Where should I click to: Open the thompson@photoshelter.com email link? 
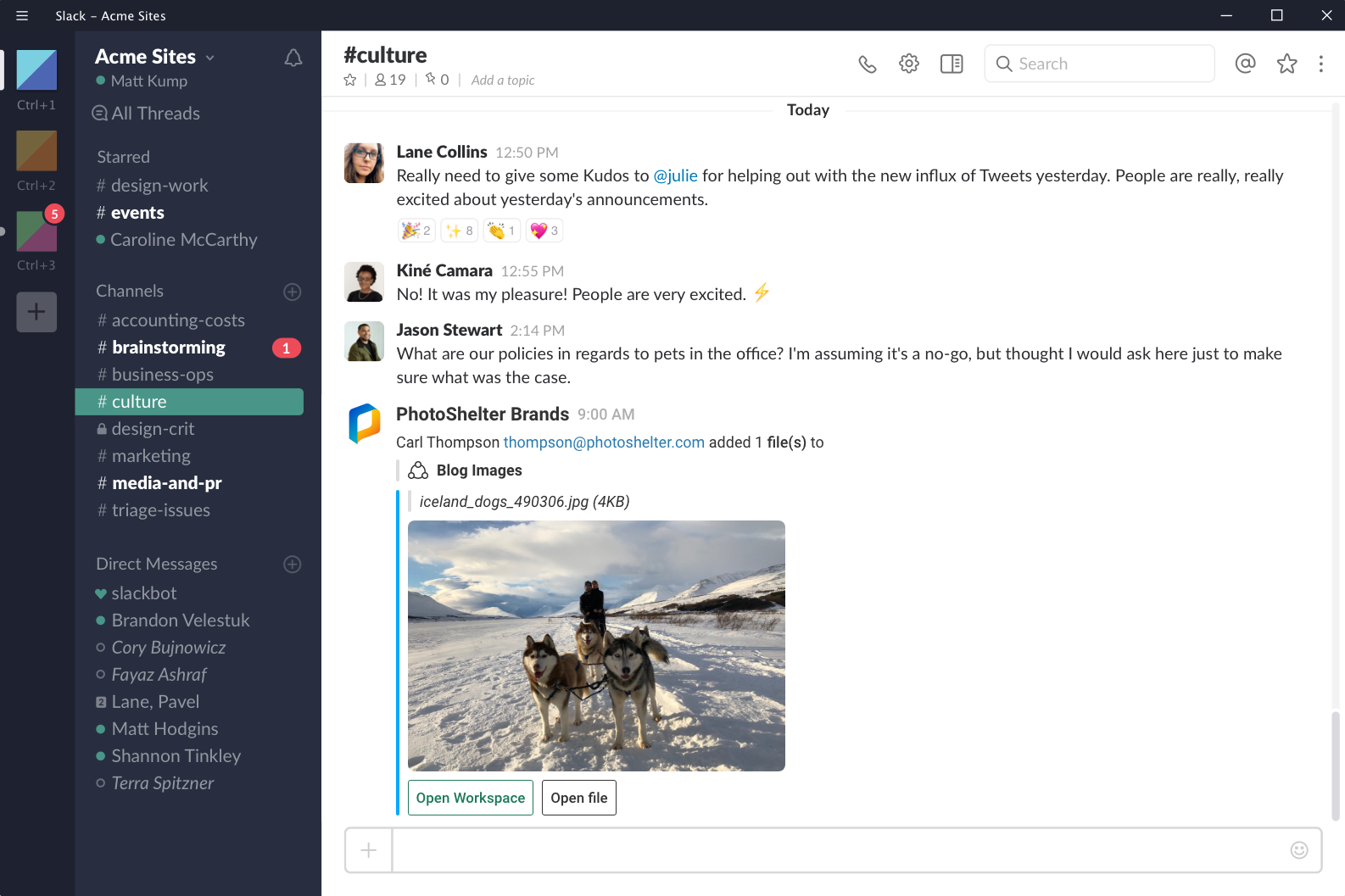pyautogui.click(x=604, y=442)
